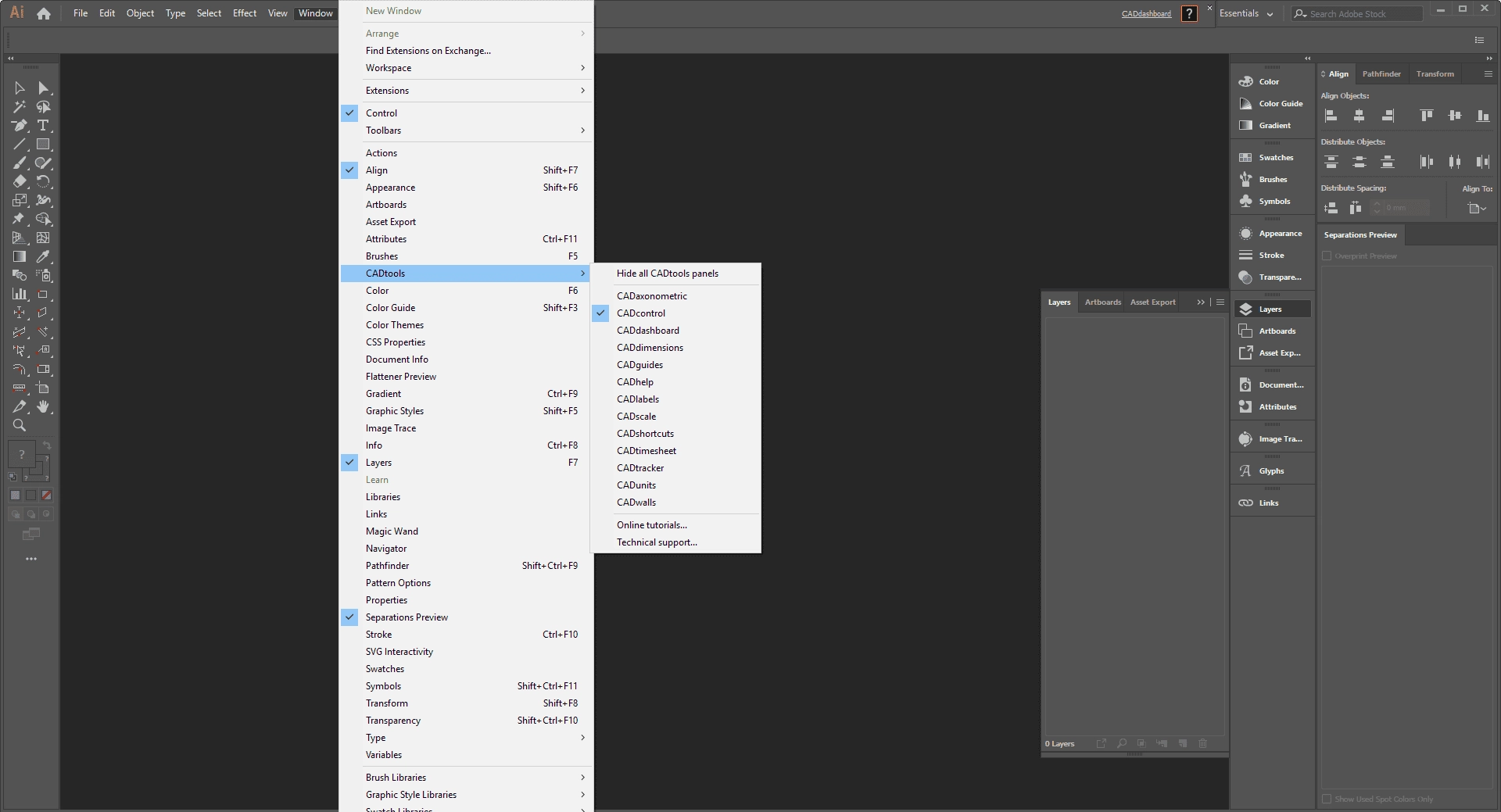Viewport: 1501px width, 812px height.
Task: Click the CADdashboard link
Action: pos(1145,13)
